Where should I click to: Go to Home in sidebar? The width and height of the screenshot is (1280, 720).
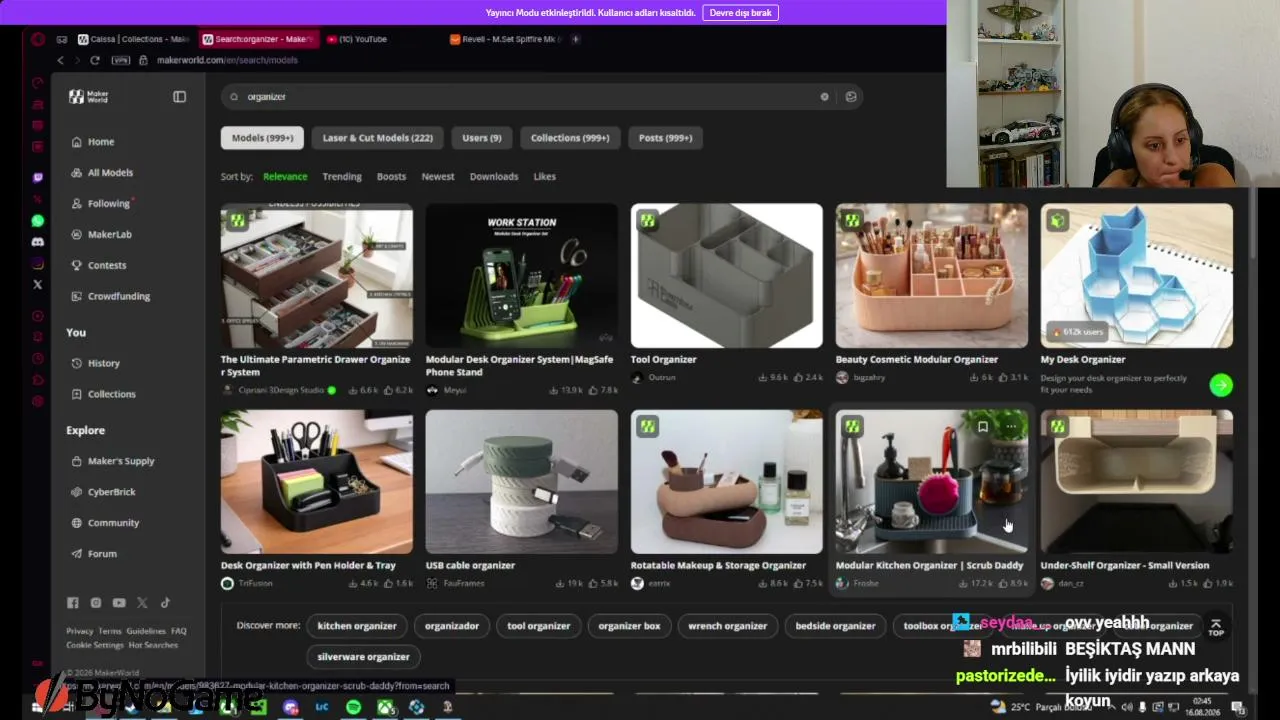[92, 142]
